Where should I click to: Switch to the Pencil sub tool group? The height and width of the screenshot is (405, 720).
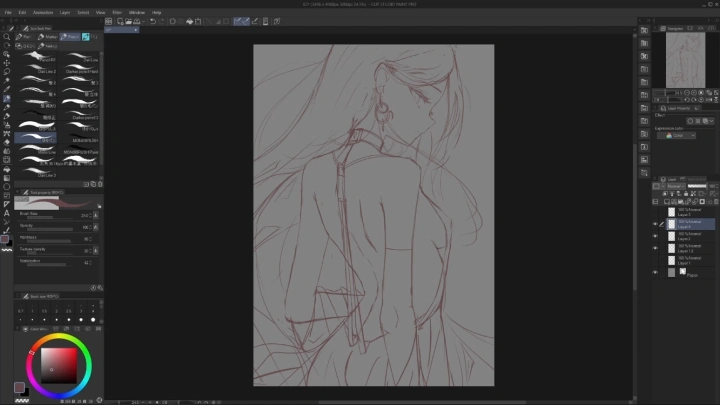coord(70,37)
